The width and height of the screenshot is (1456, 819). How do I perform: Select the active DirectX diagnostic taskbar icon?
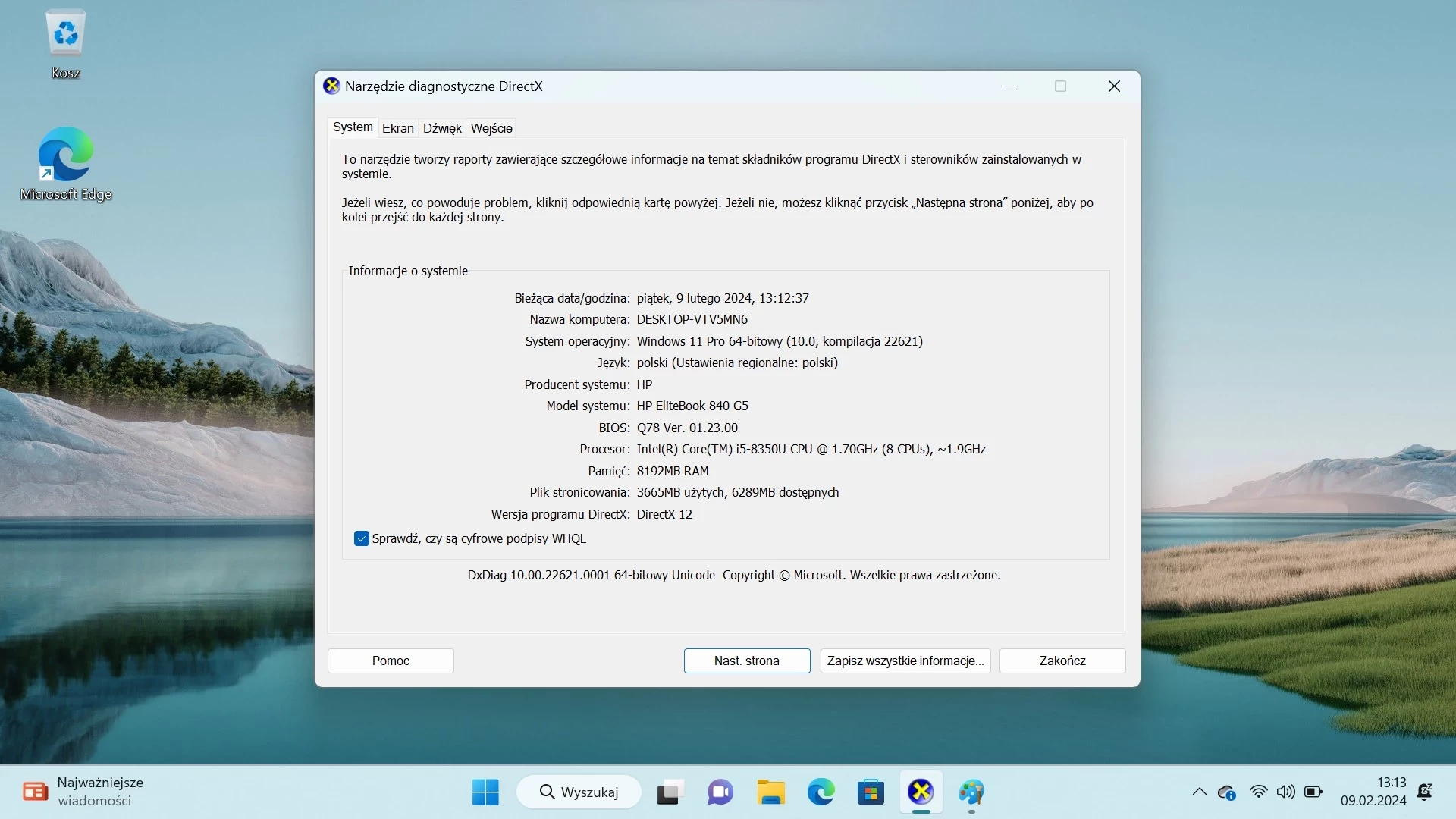point(921,792)
